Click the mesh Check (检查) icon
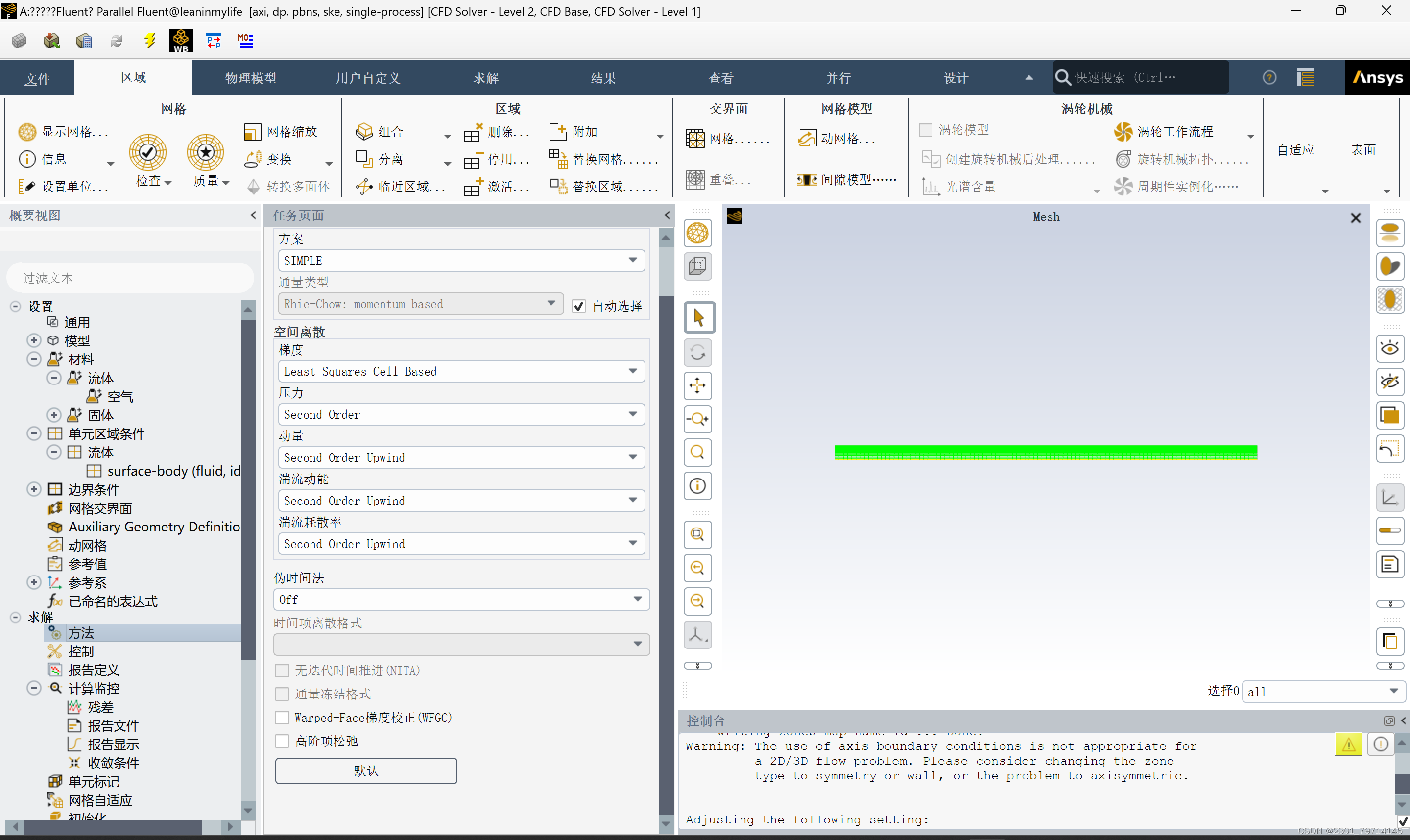The image size is (1410, 840). click(148, 152)
